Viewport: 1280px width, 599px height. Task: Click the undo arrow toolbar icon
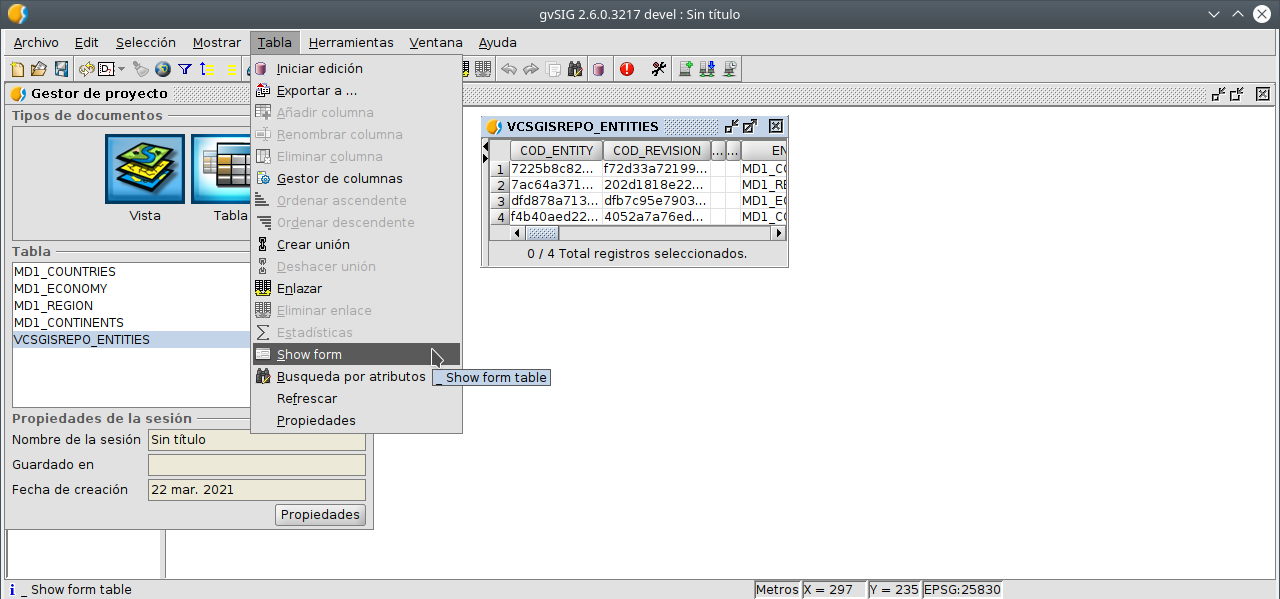(509, 69)
